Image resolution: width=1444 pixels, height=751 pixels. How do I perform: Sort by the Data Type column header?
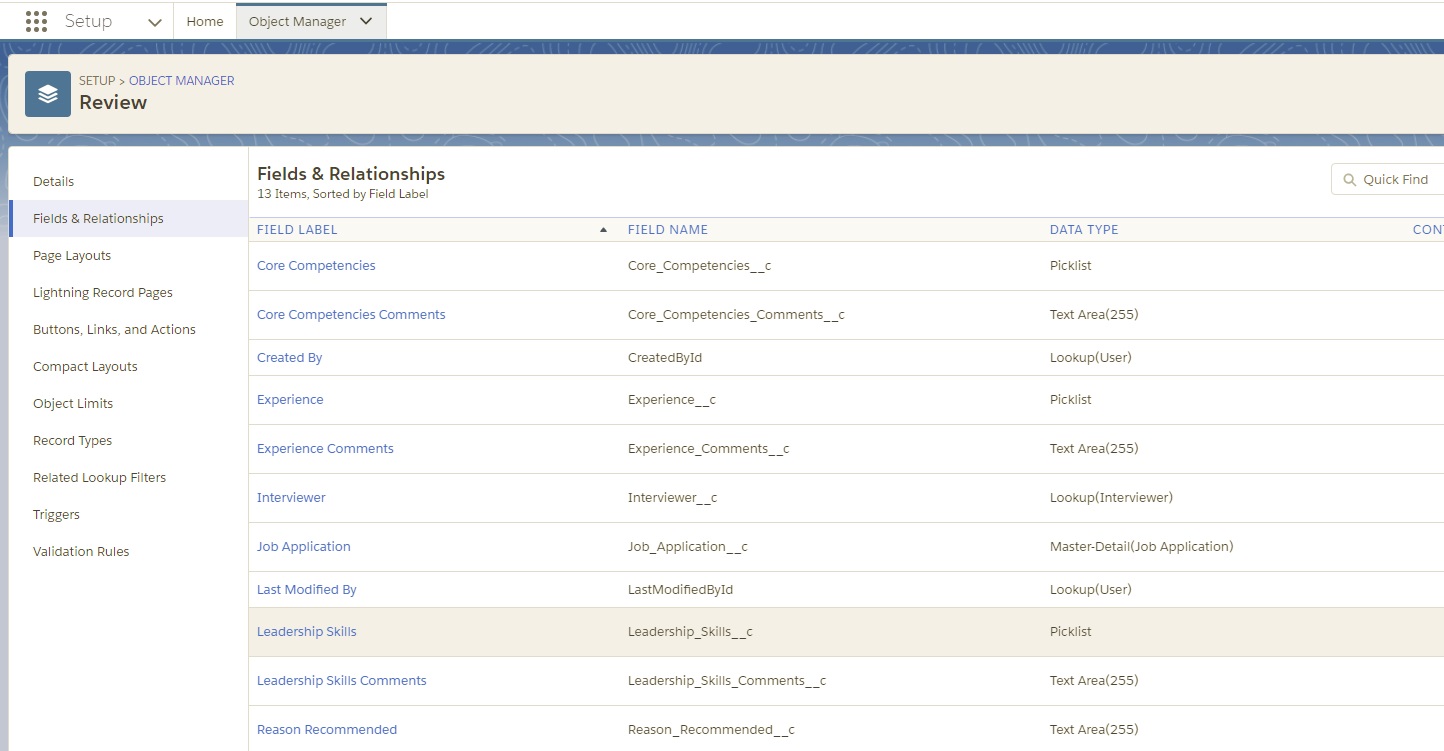(1083, 230)
